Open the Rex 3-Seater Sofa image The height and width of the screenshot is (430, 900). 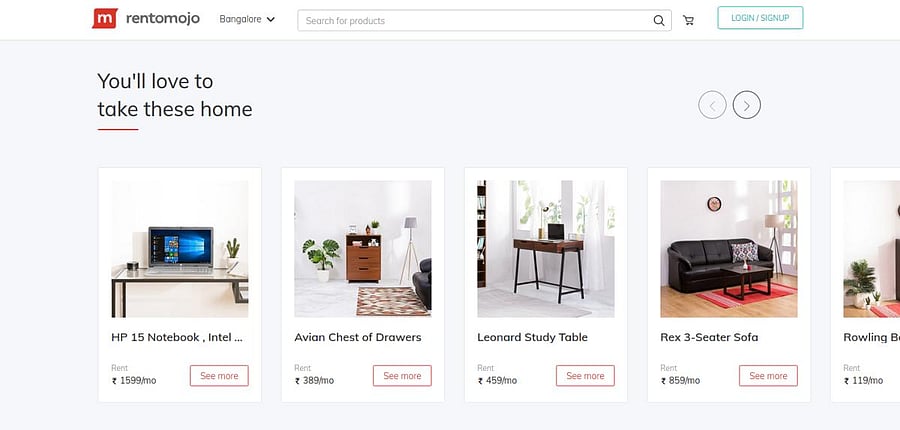pos(729,249)
